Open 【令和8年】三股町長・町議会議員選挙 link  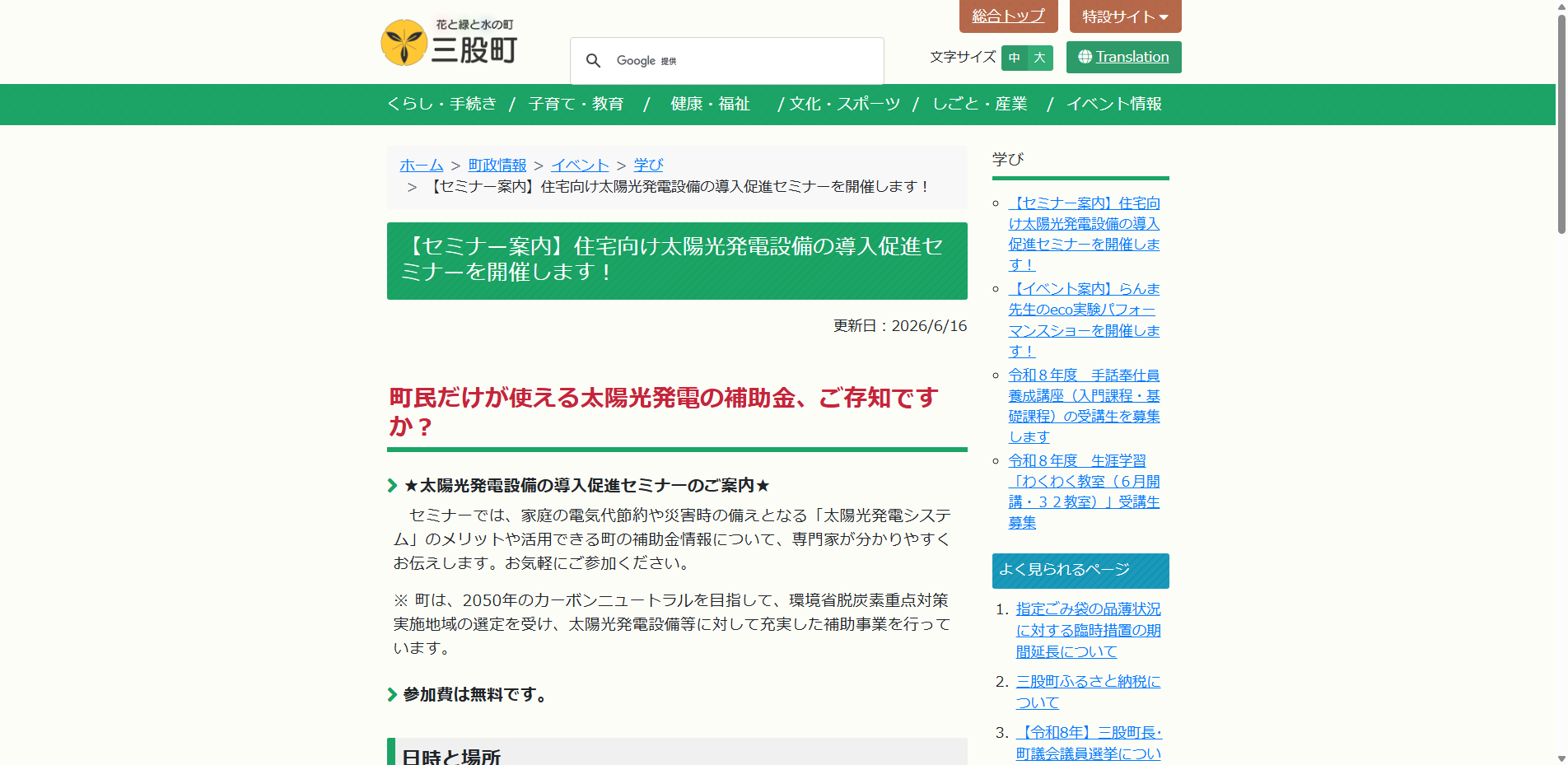[1088, 744]
